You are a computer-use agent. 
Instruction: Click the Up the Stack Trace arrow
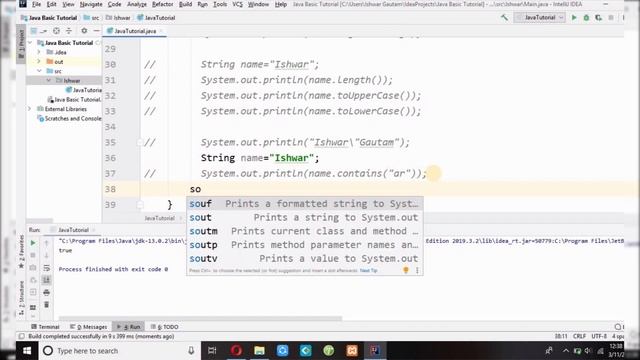click(47, 243)
